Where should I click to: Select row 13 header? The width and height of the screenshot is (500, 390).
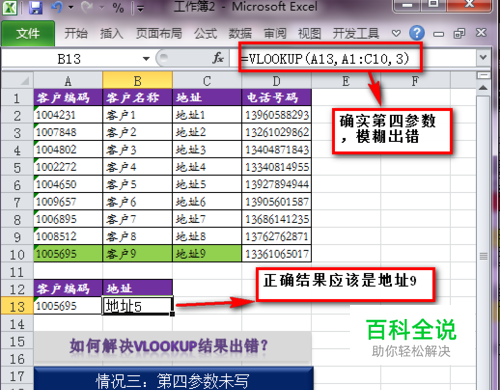[x=17, y=306]
